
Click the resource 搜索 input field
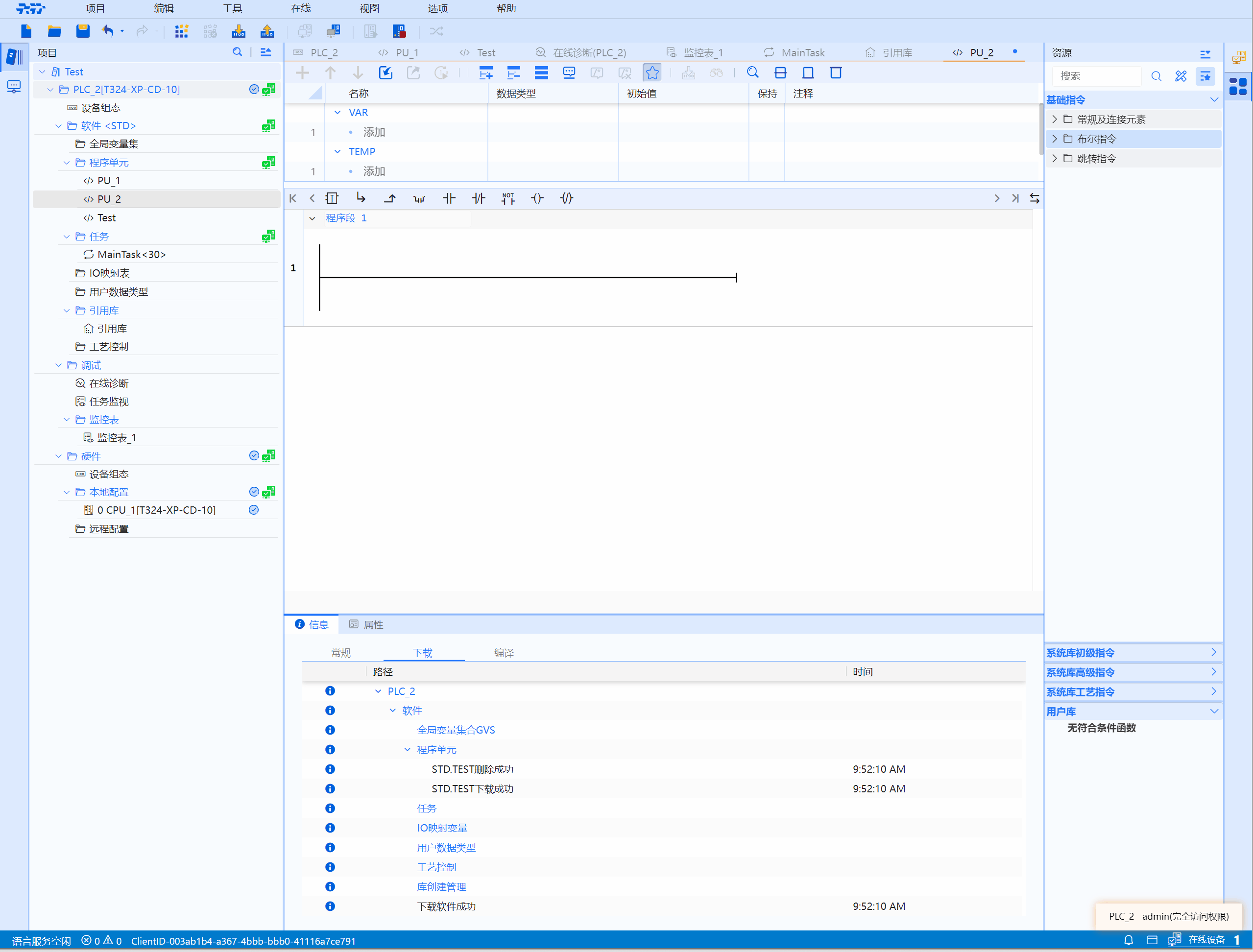[1097, 76]
